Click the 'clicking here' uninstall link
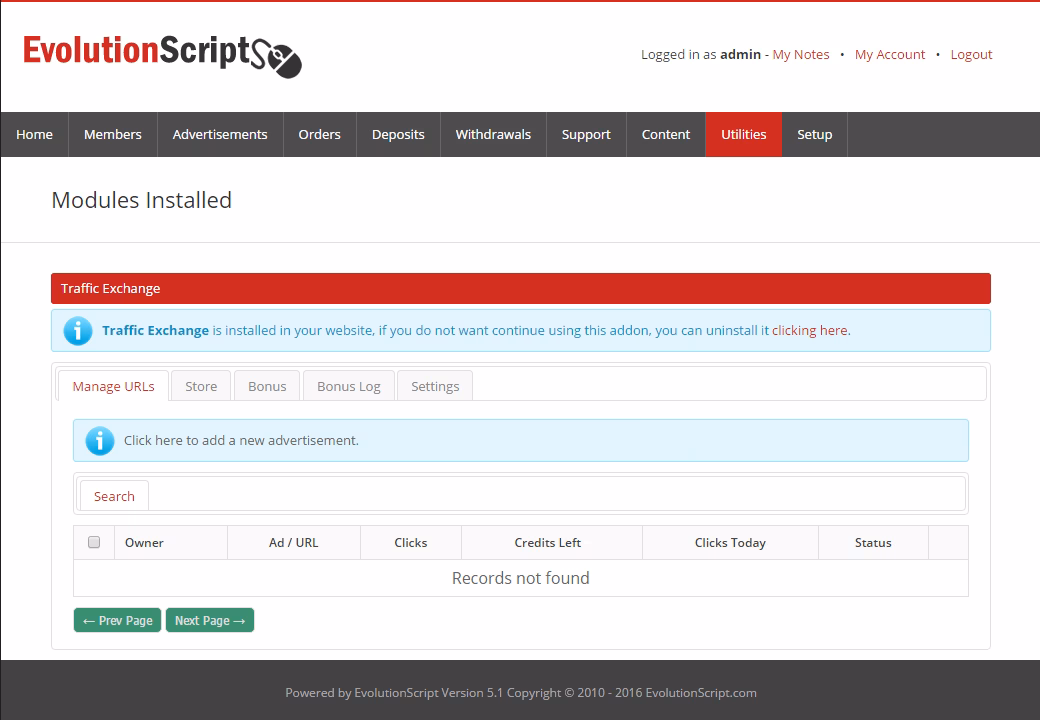Viewport: 1040px width, 720px height. 809,330
